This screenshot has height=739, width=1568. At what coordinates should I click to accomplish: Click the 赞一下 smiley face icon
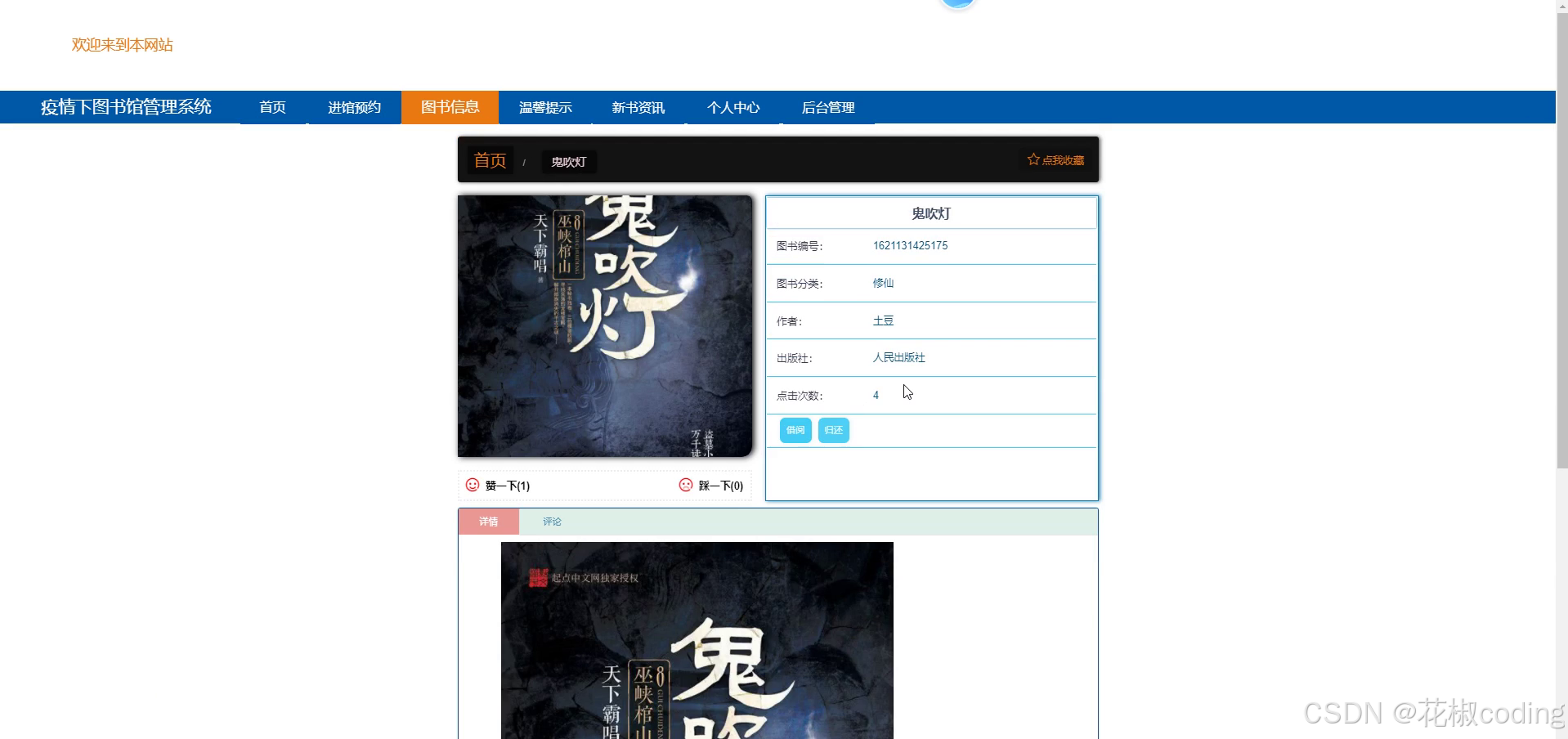(473, 485)
